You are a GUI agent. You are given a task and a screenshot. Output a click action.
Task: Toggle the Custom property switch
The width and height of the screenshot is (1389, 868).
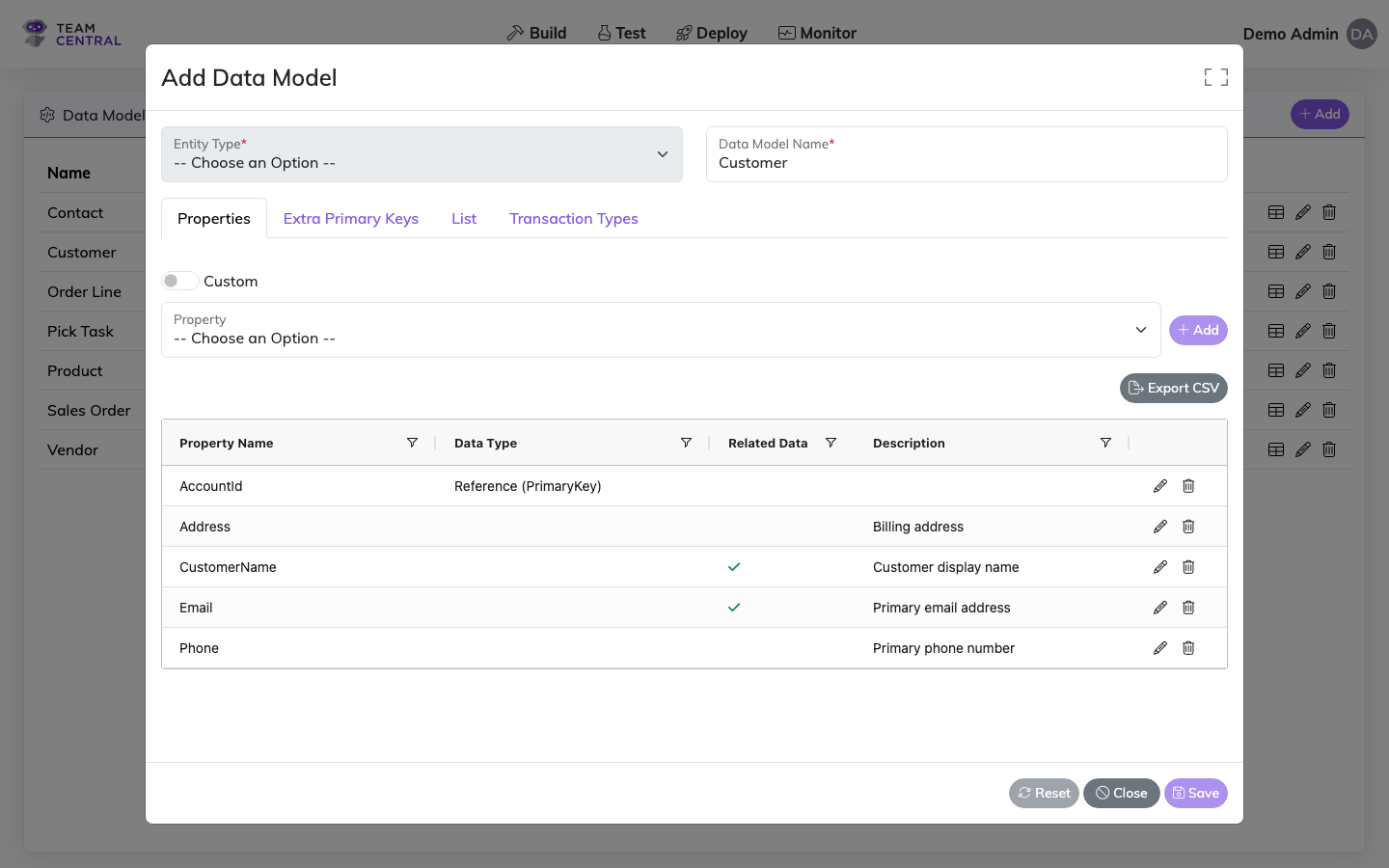click(179, 281)
